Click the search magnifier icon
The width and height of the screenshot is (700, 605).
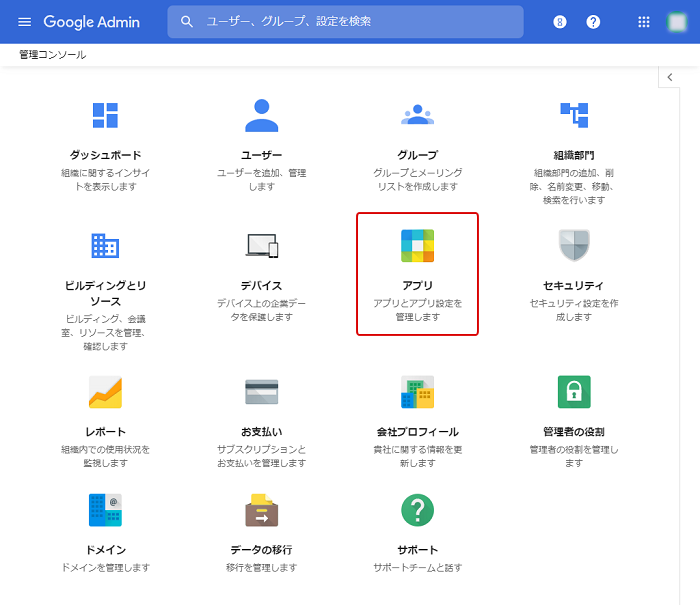click(x=187, y=21)
